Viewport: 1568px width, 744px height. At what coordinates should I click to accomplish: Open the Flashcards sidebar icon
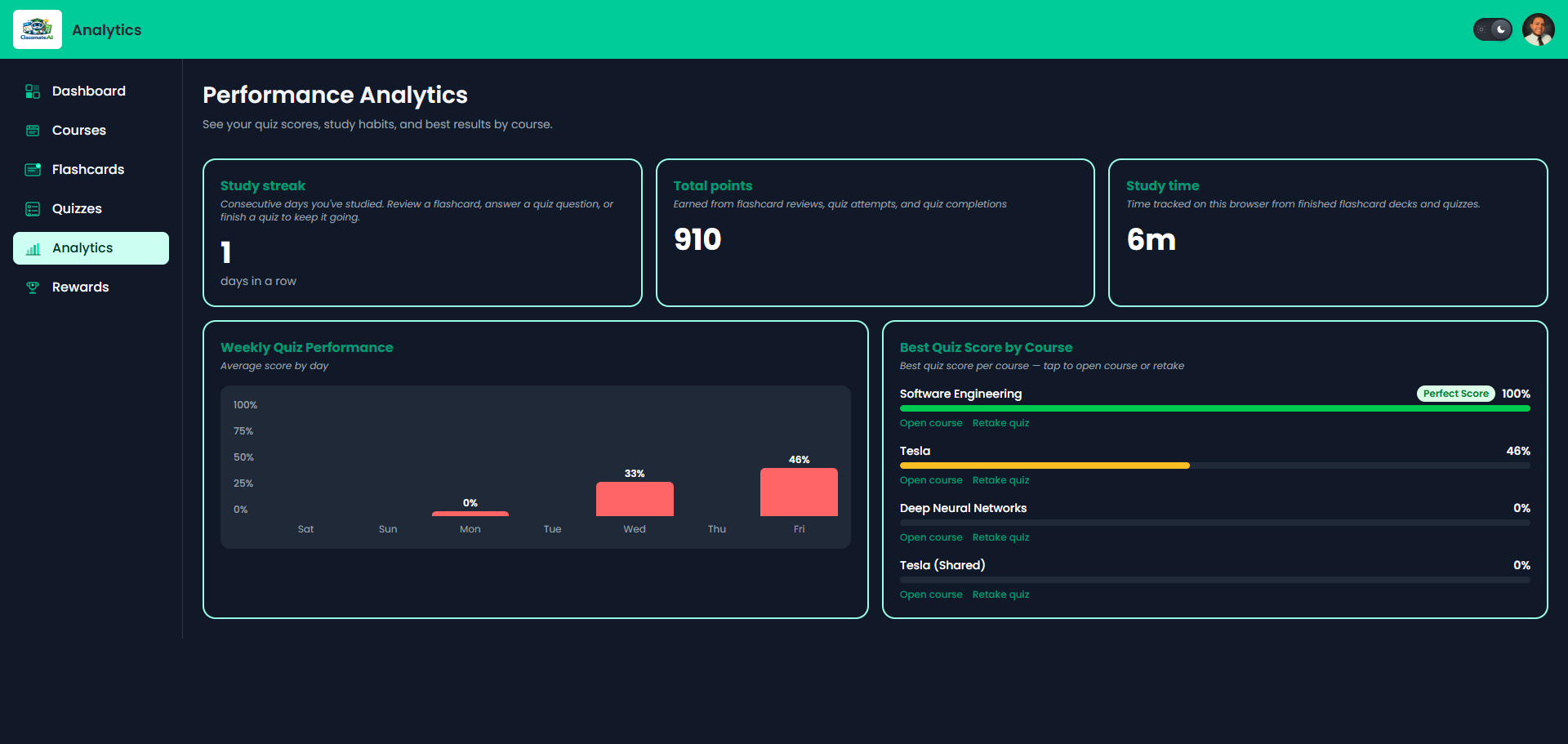(33, 170)
